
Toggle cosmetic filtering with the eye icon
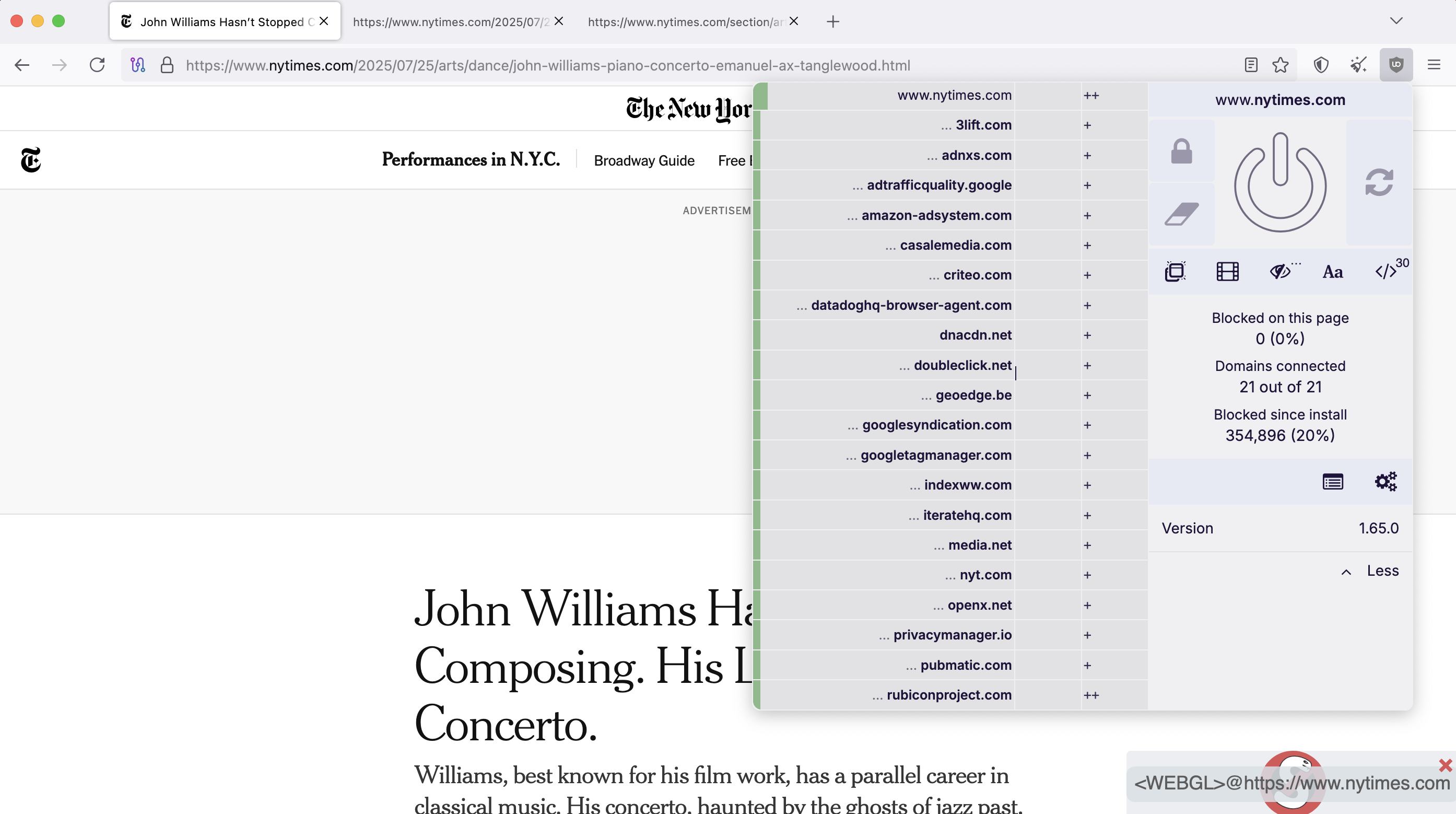1281,271
